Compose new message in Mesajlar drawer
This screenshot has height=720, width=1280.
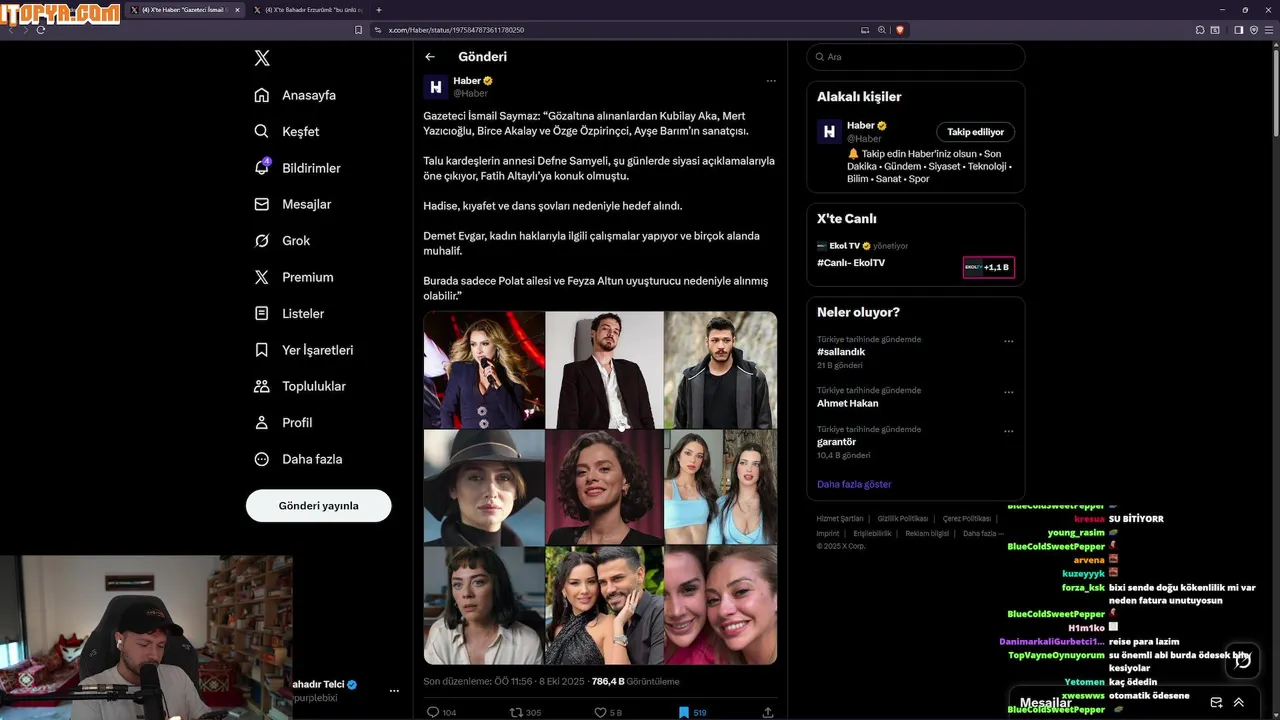[1216, 703]
